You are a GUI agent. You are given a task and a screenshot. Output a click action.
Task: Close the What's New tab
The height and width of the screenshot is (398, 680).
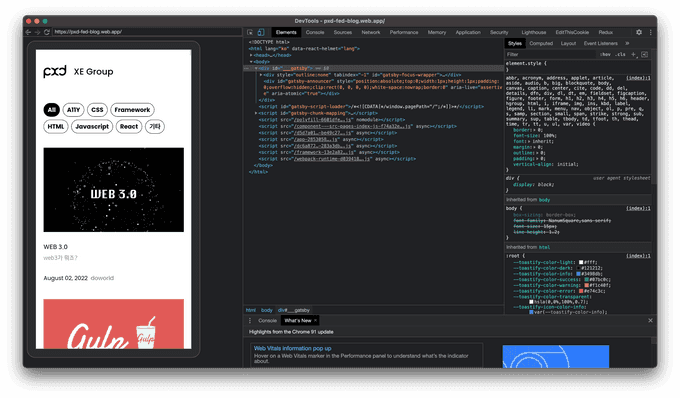tap(315, 321)
